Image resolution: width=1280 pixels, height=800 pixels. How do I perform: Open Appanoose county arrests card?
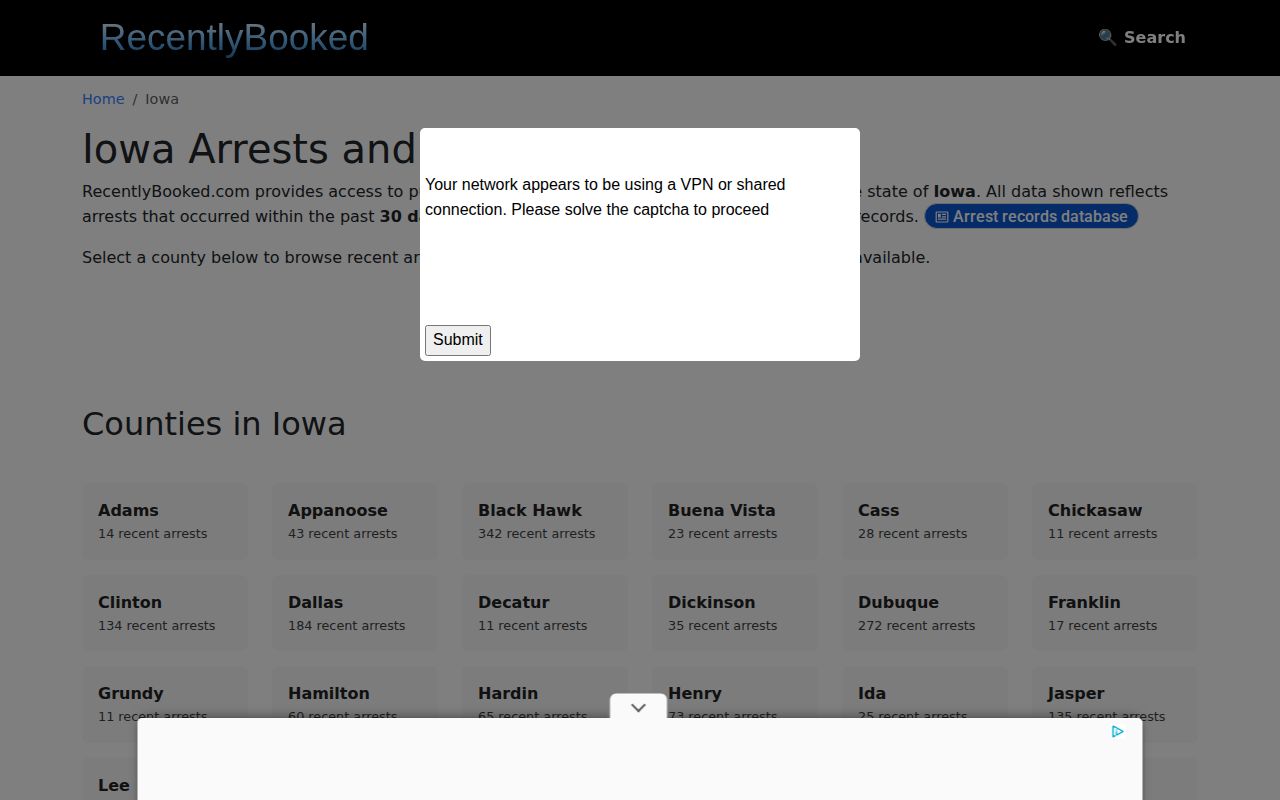[355, 521]
